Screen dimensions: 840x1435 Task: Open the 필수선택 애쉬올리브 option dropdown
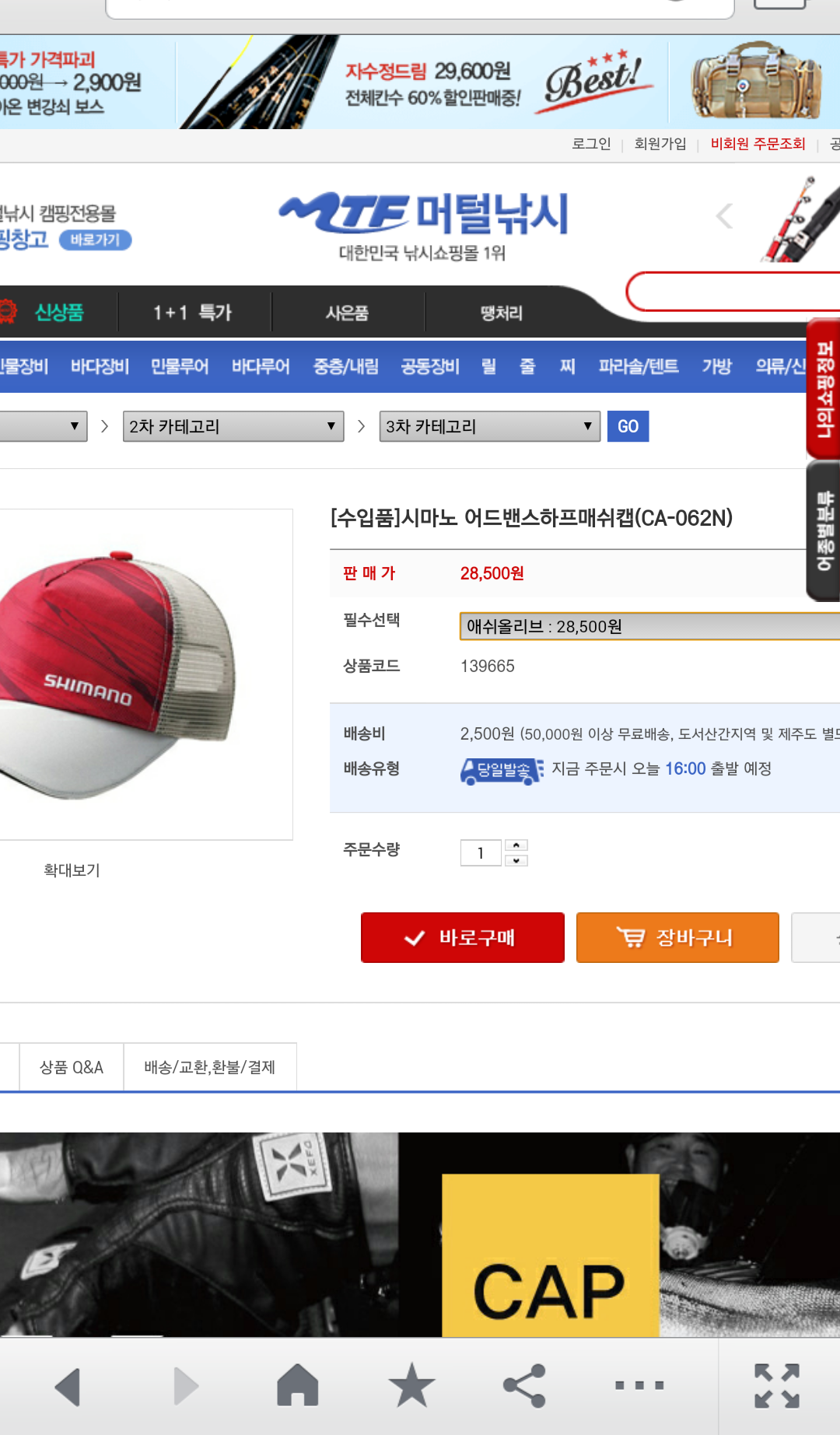[x=649, y=626]
